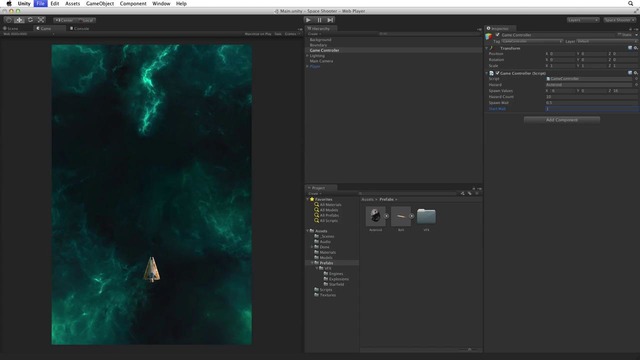Toggle the Game Controller active checkbox
640x360 pixels.
[x=498, y=35]
